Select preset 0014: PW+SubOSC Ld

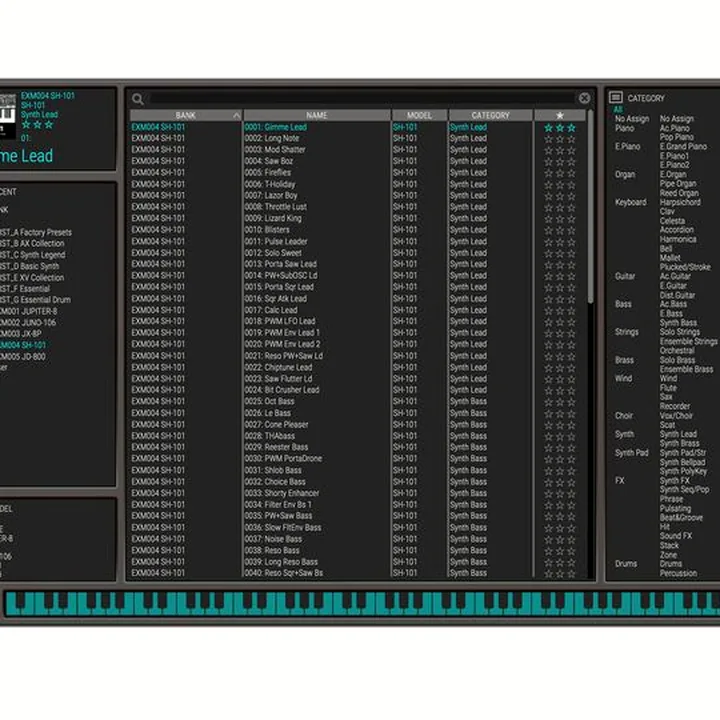pos(281,276)
